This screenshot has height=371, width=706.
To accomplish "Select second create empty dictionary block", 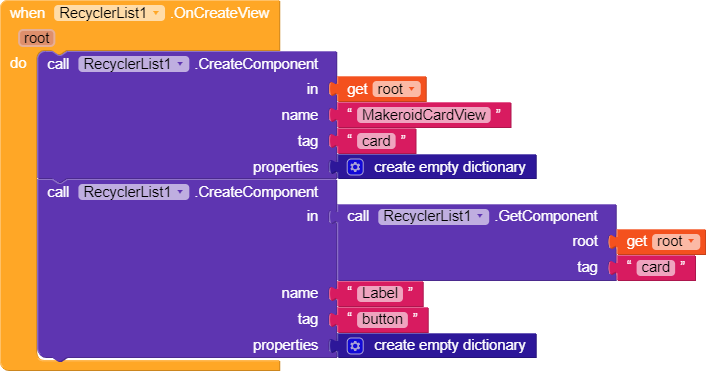I will point(437,345).
